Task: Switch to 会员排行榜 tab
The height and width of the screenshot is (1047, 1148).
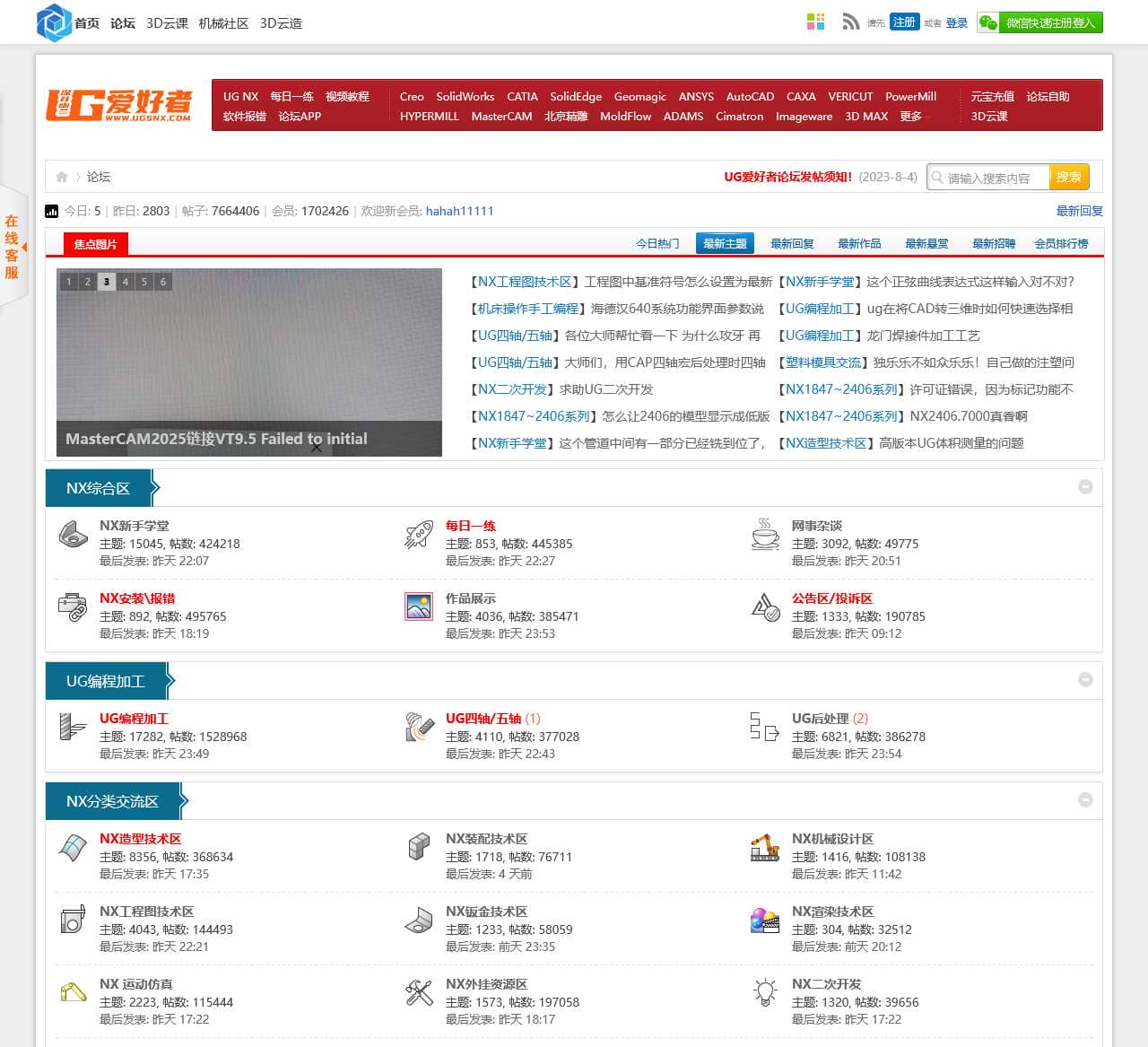Action: click(x=1061, y=244)
